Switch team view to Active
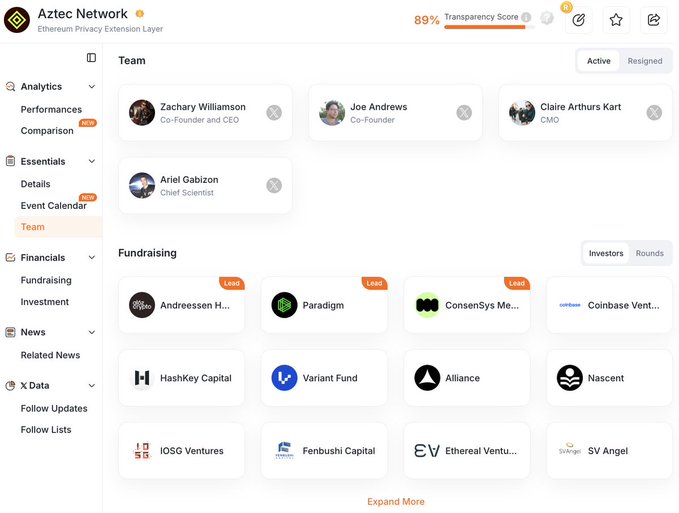Viewport: 679px width, 513px height. [x=598, y=61]
